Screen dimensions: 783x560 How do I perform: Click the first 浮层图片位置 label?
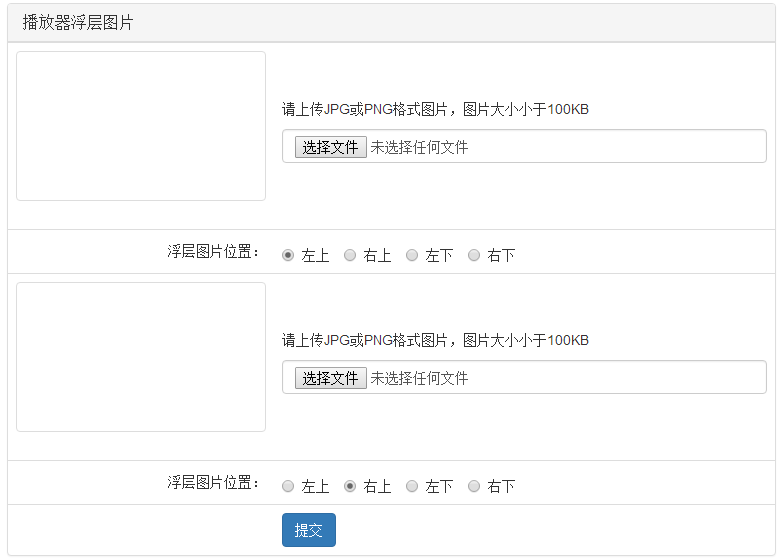(213, 251)
